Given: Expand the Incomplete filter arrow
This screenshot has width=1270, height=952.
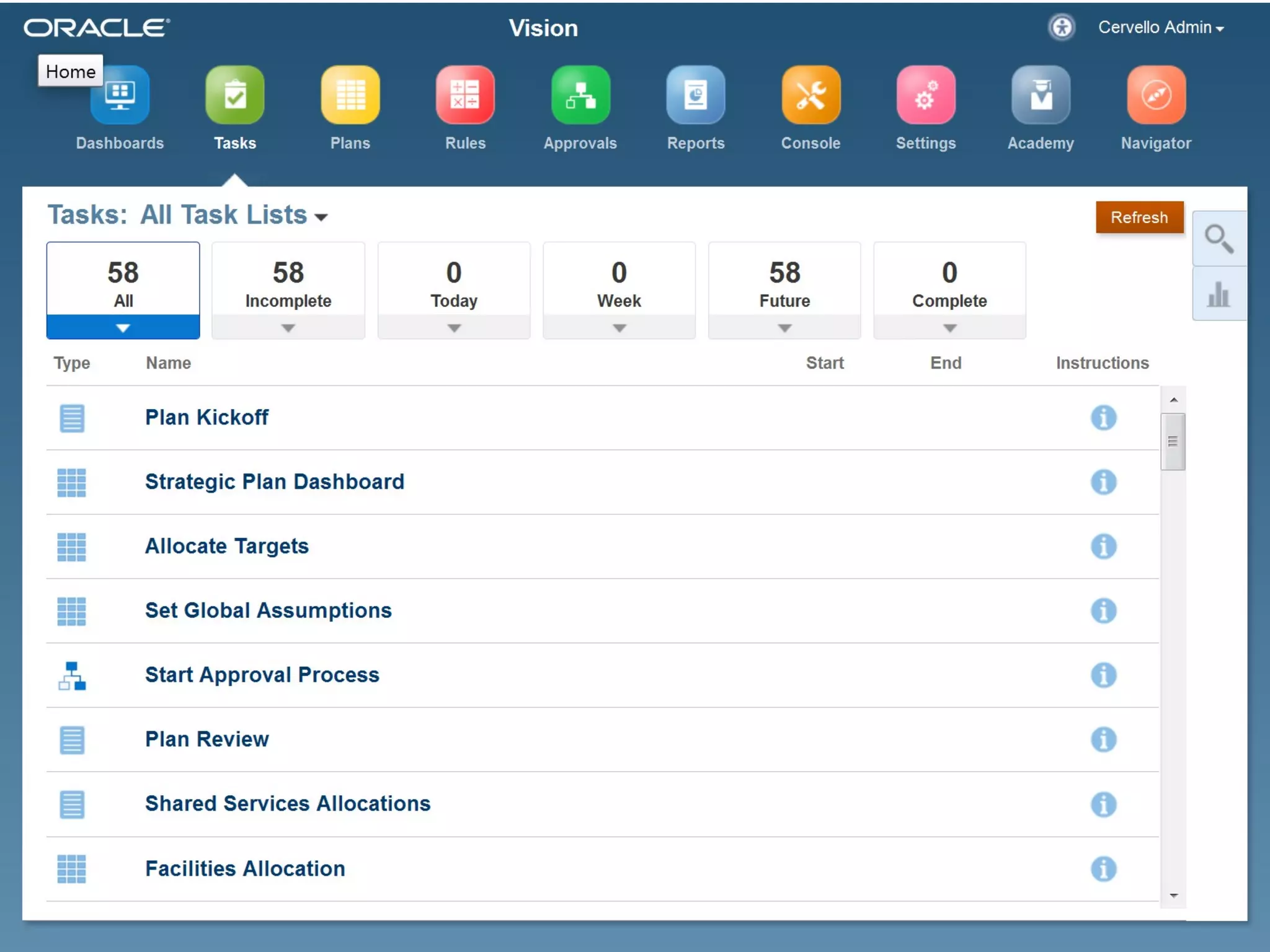Looking at the screenshot, I should [x=288, y=328].
